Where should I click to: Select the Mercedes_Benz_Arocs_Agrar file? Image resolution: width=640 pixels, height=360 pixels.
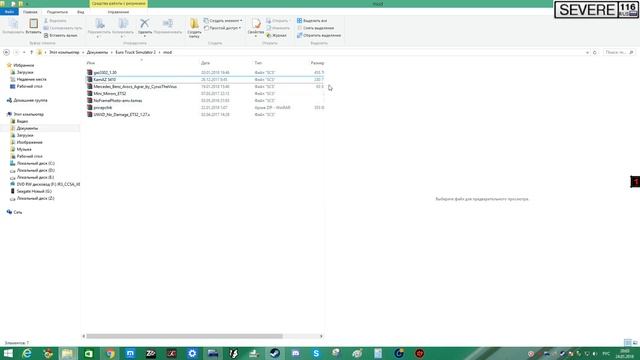205,87
